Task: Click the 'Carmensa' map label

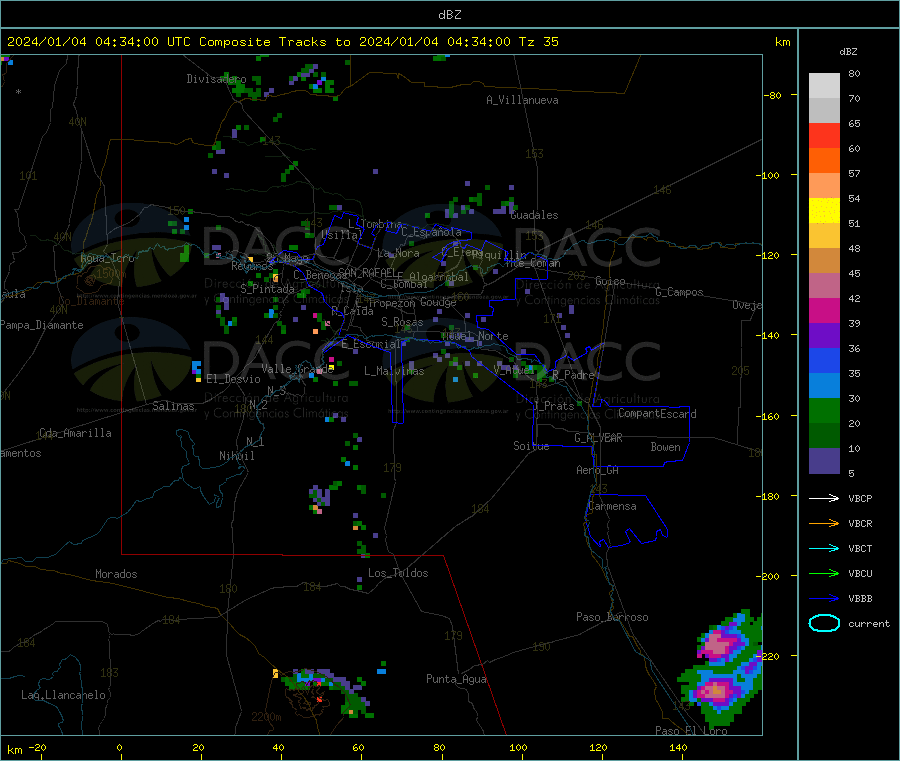Action: 612,506
